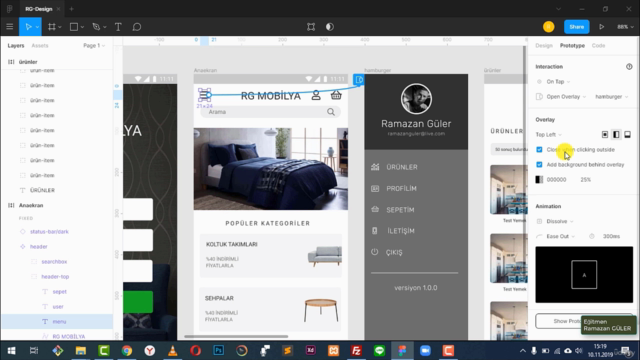
Task: Select the searchbox layer
Action: coord(54,262)
